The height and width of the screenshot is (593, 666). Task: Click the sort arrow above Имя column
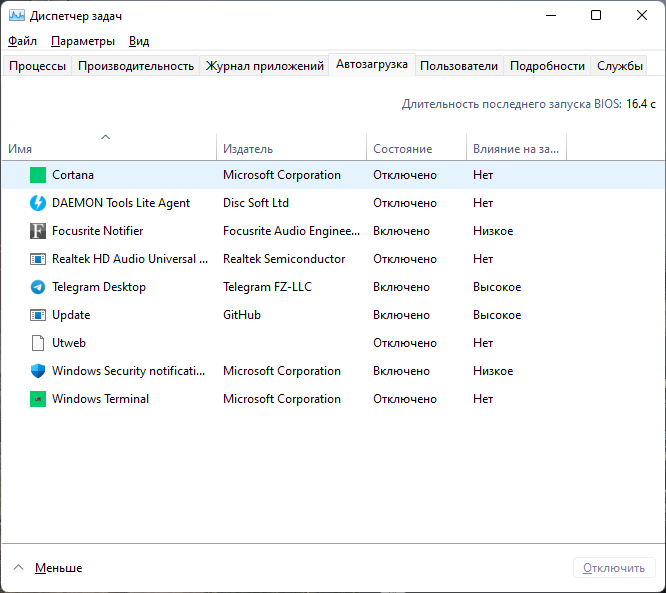(105, 137)
